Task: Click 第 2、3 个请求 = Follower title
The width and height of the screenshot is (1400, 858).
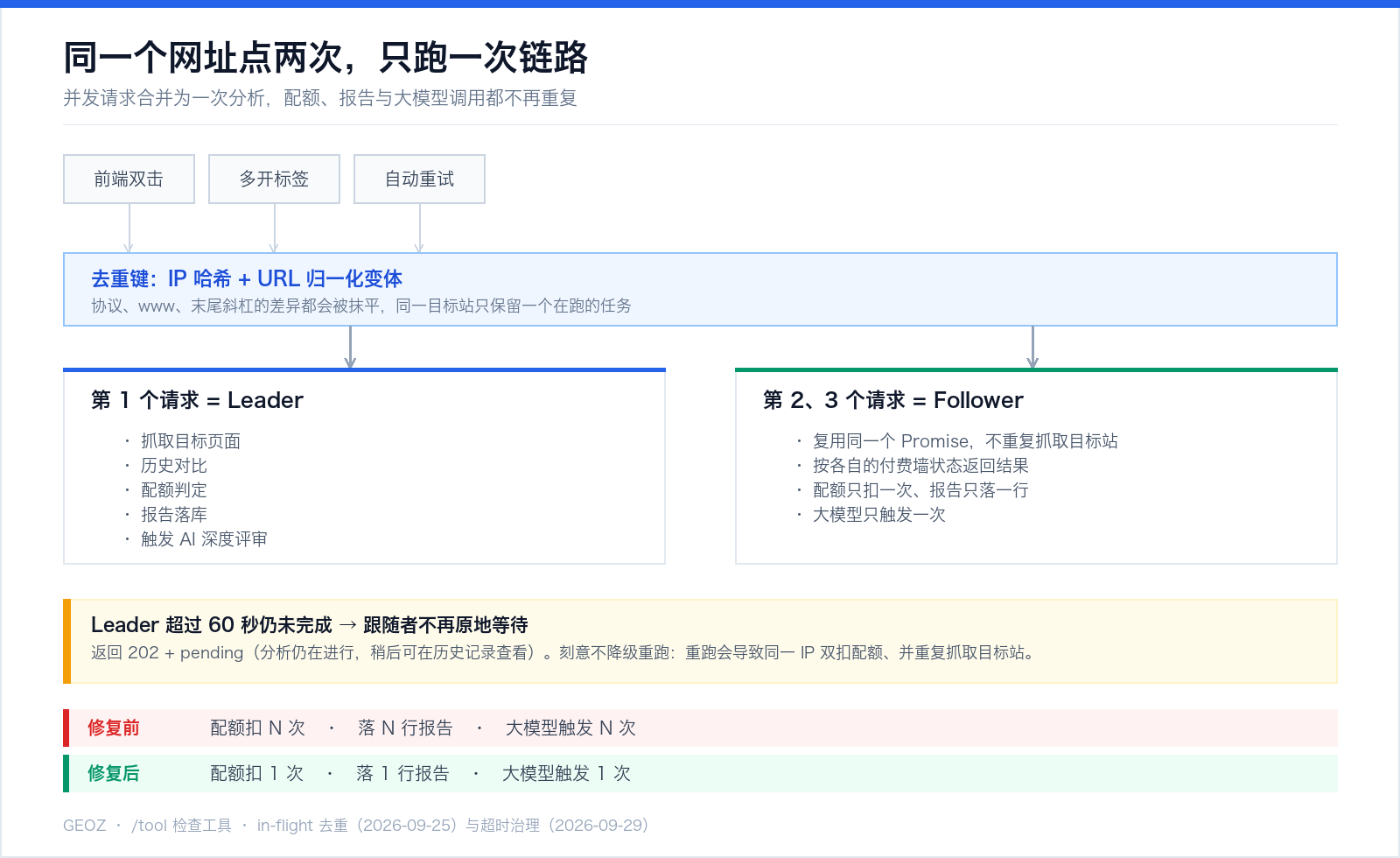Action: point(892,400)
